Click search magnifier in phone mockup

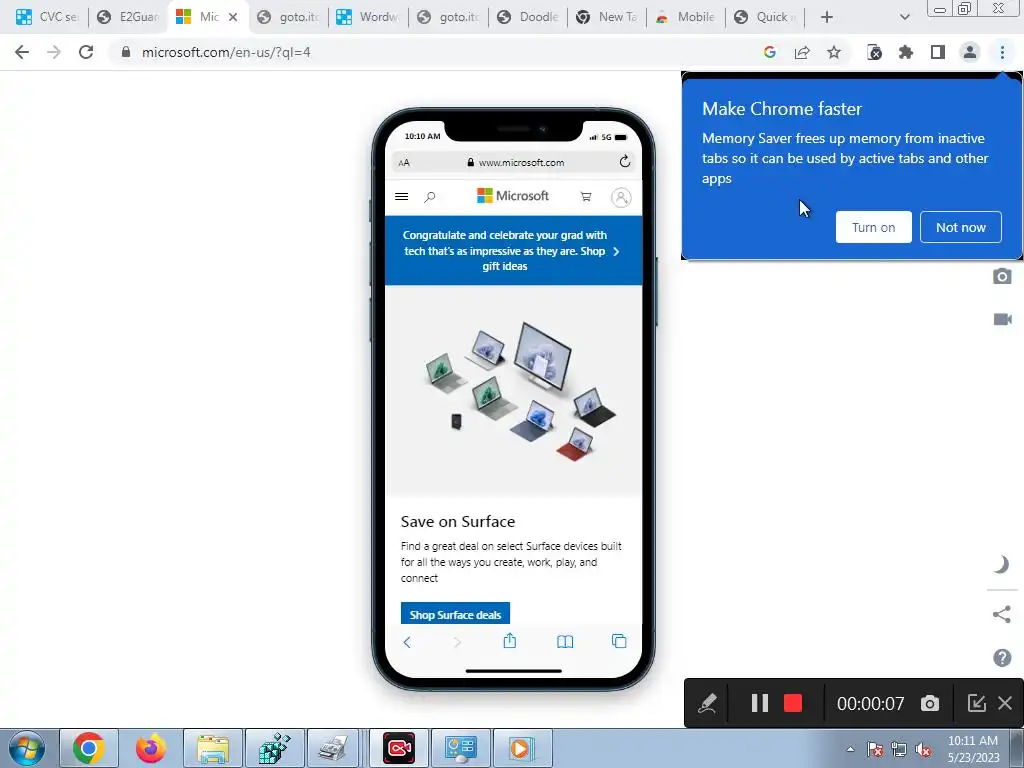click(x=430, y=197)
